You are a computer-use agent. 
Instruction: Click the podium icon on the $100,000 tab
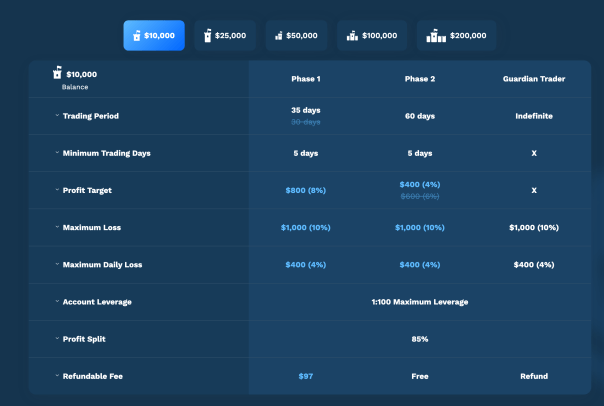[352, 36]
